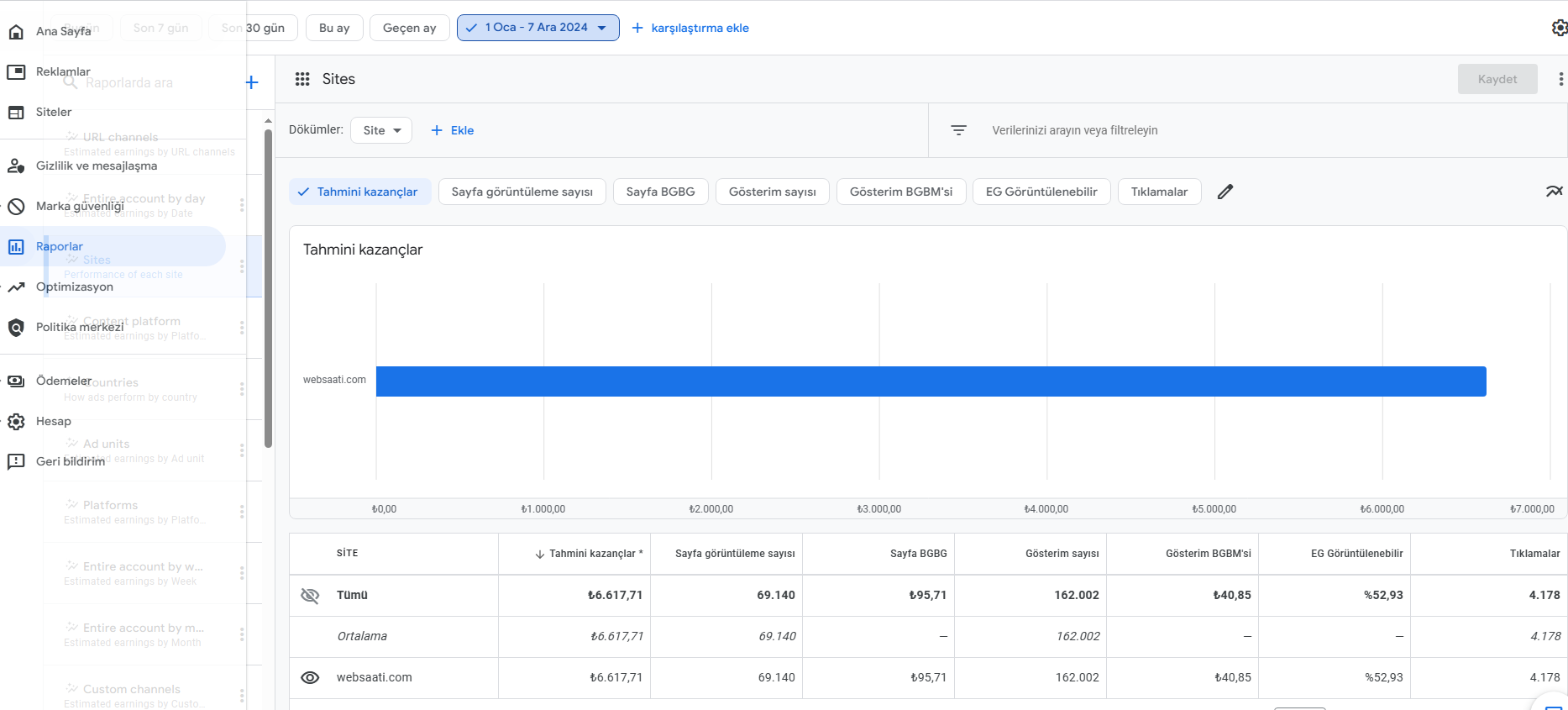This screenshot has height=710, width=1568.
Task: Open Optimizasyon menu item
Action: (x=113, y=287)
